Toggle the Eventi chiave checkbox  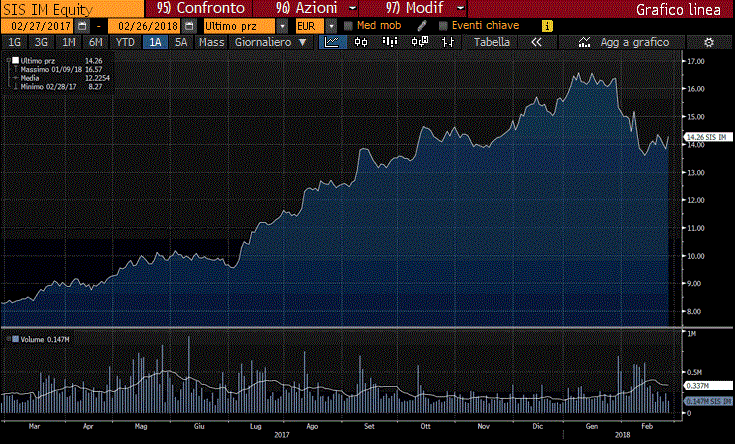443,26
